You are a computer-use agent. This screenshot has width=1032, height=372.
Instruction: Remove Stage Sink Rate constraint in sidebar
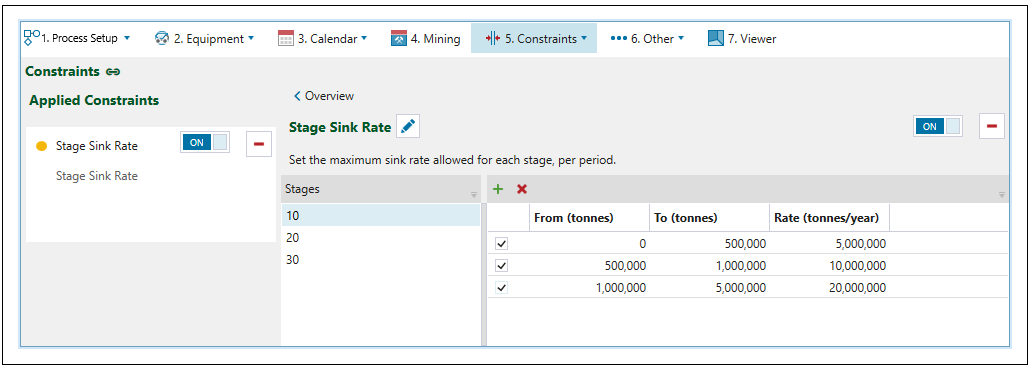259,144
